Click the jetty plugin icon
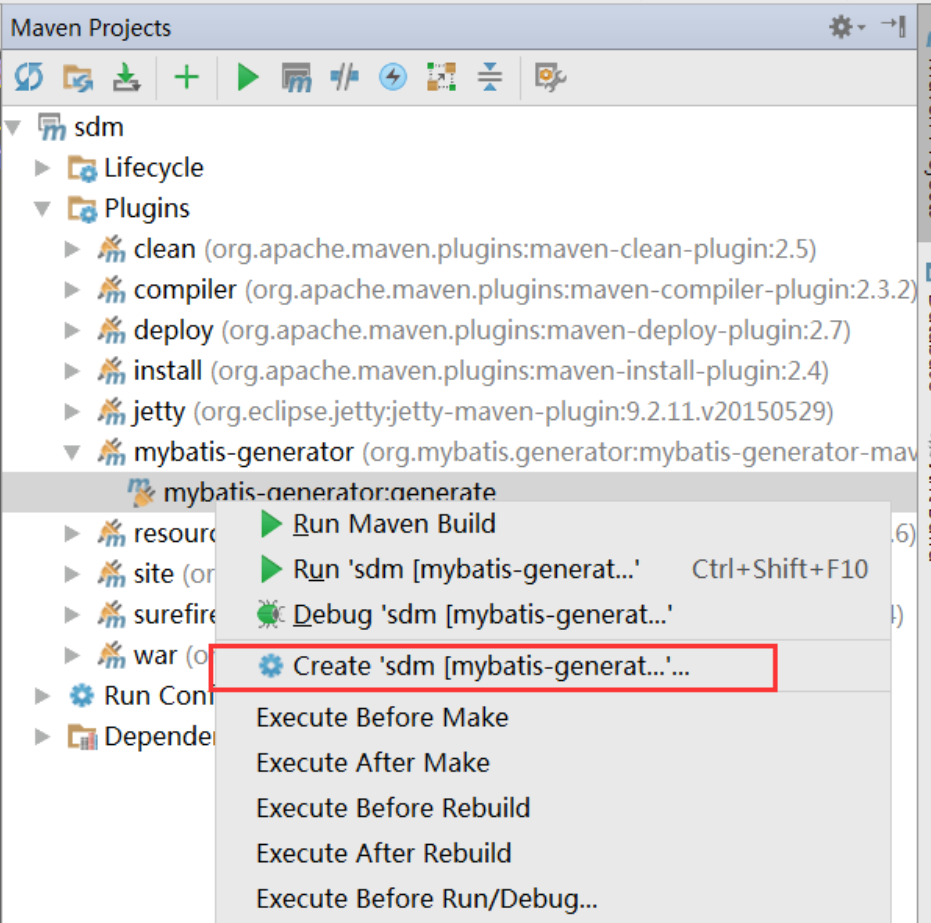This screenshot has width=931, height=923. click(x=112, y=411)
